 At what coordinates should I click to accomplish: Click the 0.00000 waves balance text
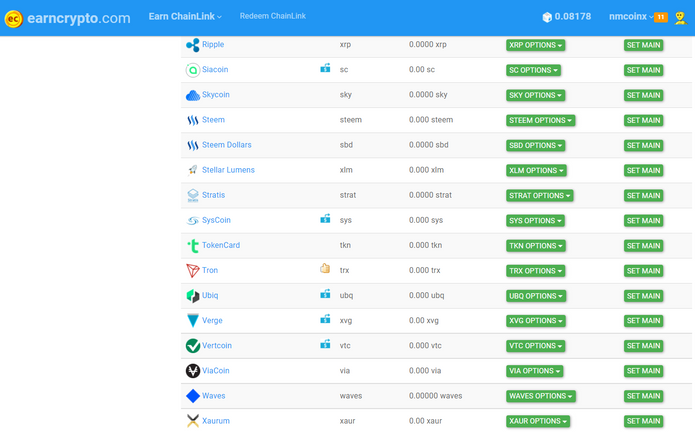point(435,396)
